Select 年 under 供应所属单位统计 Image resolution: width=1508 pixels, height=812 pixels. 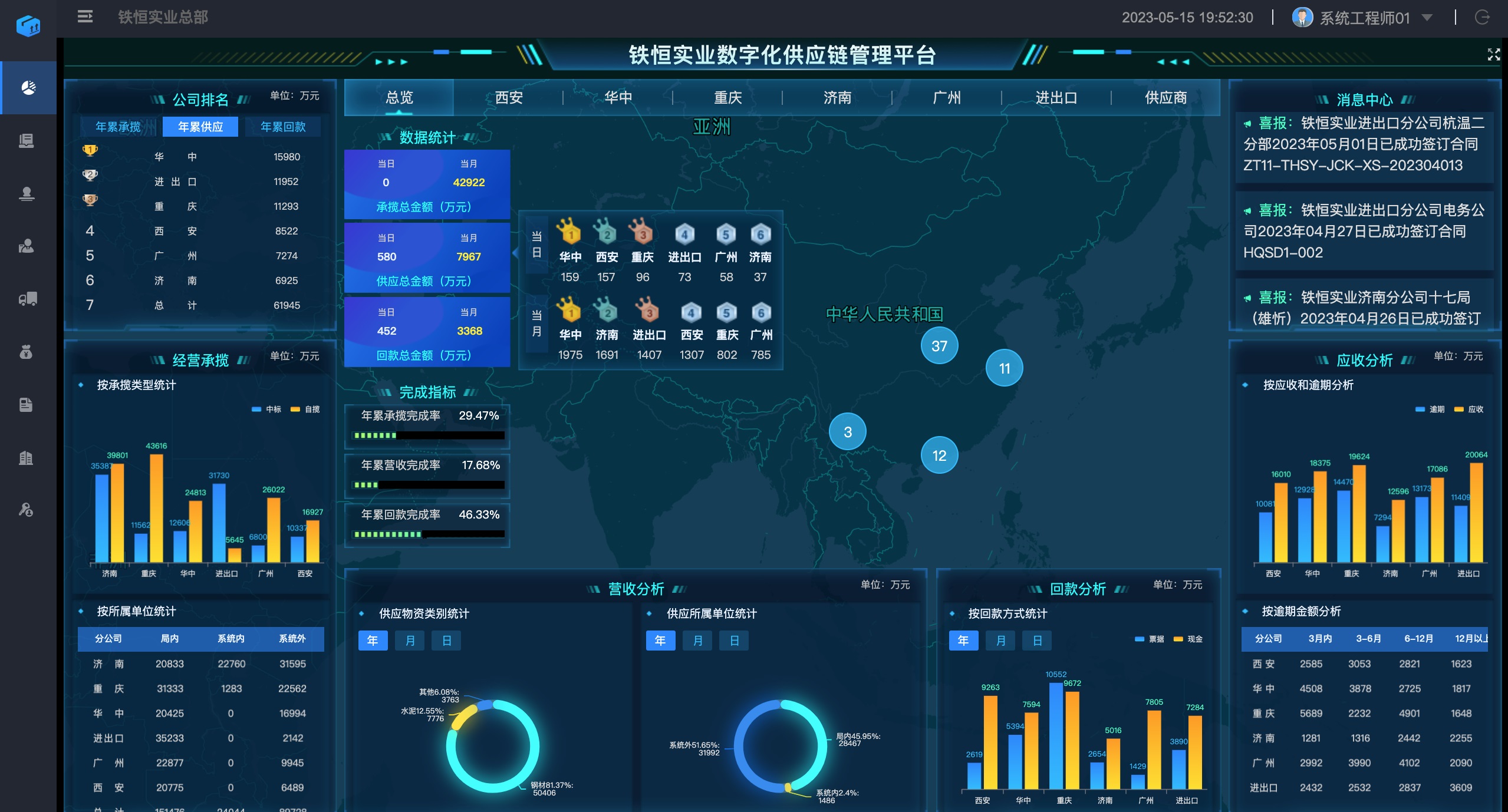coord(661,641)
